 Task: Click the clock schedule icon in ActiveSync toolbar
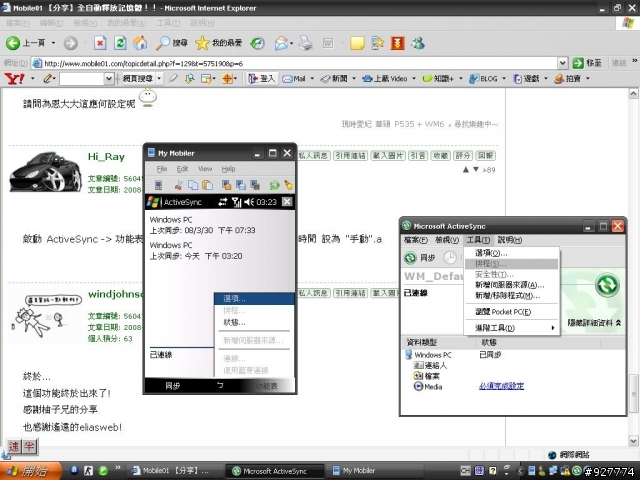[x=450, y=258]
